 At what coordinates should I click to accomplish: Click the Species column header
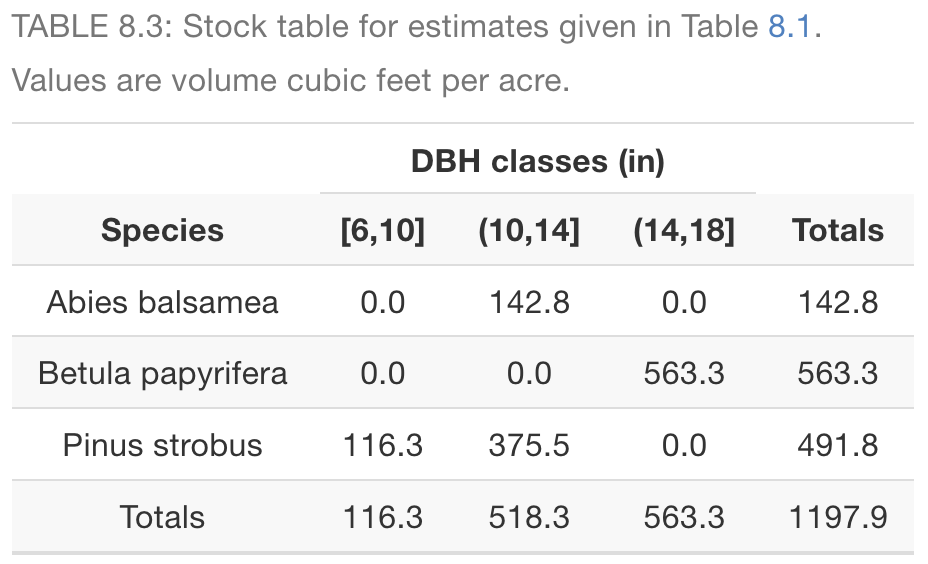point(162,231)
